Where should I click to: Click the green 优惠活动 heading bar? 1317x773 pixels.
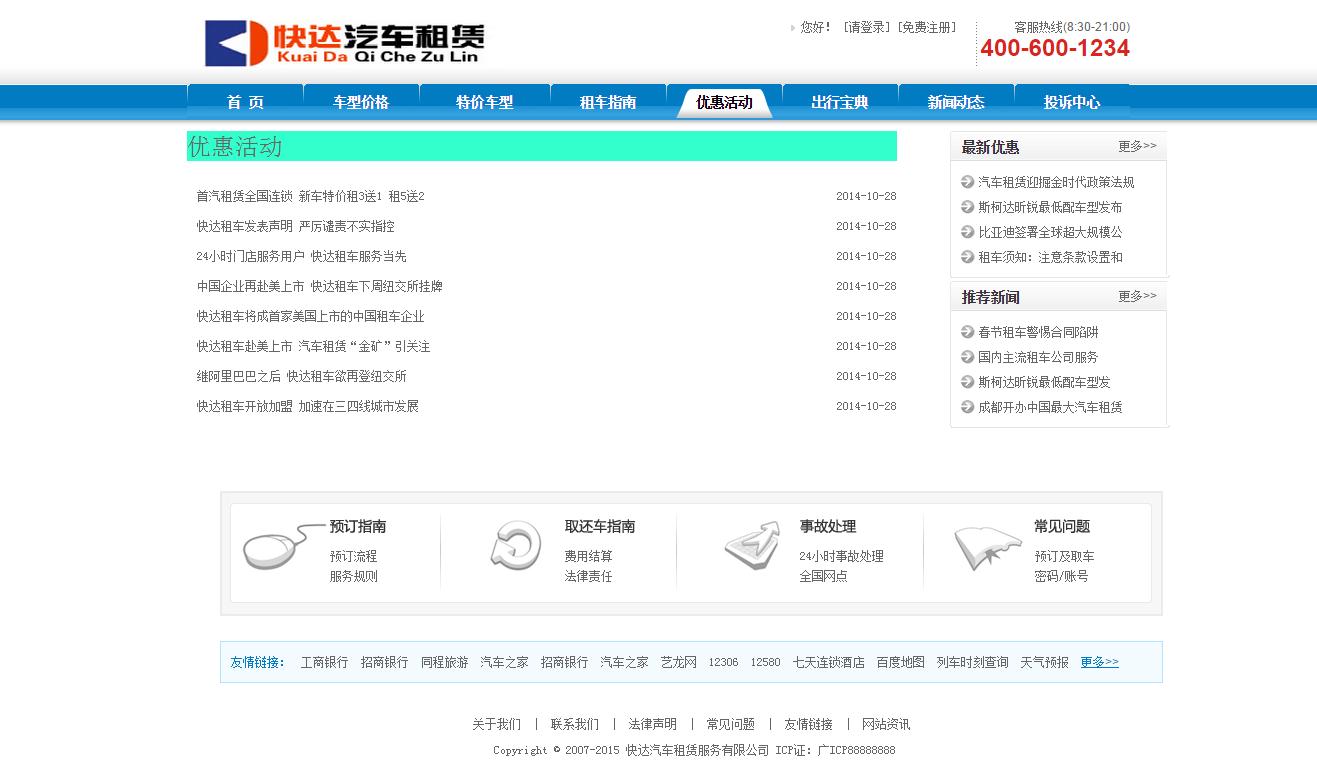[x=541, y=146]
